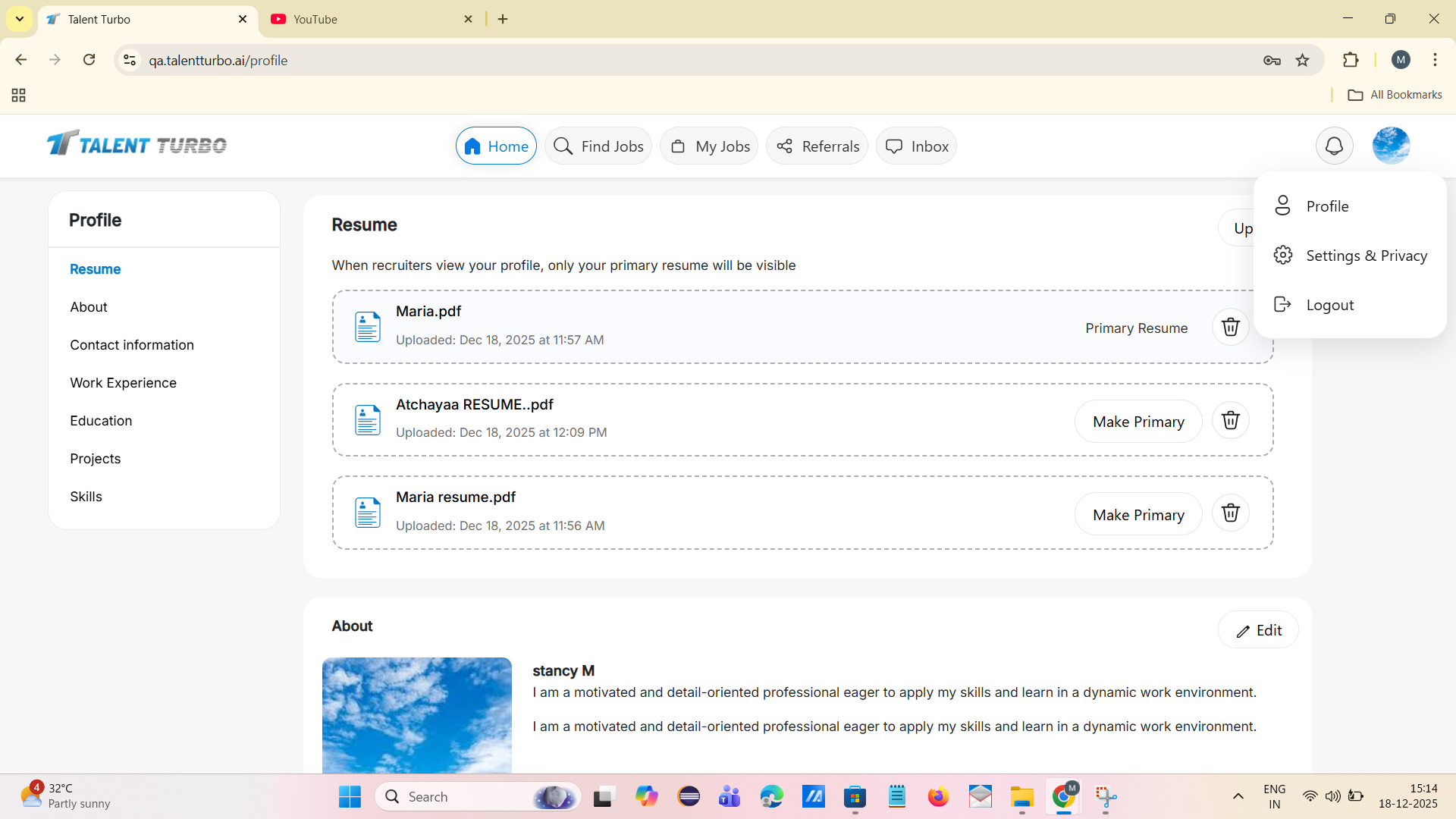Open the notifications bell icon
This screenshot has width=1456, height=819.
pyautogui.click(x=1334, y=146)
